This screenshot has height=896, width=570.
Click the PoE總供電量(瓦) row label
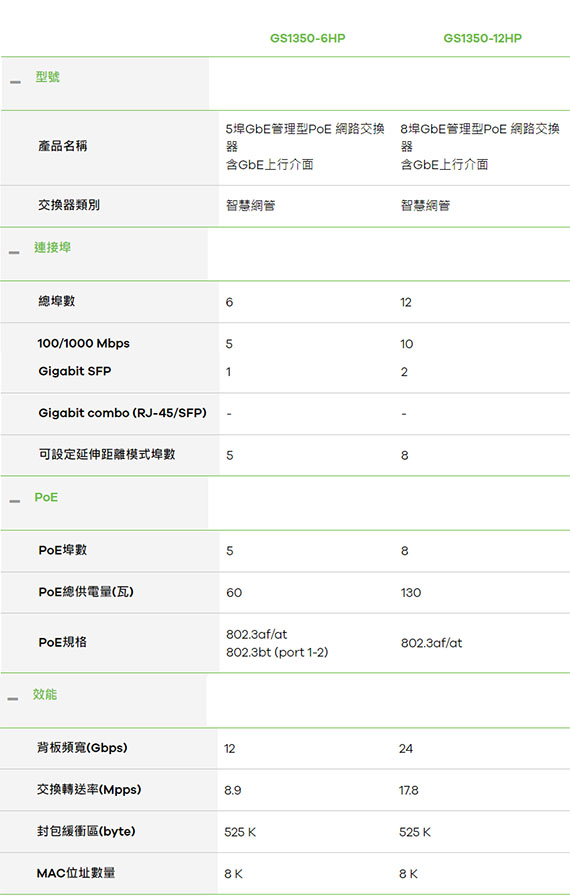click(x=86, y=591)
